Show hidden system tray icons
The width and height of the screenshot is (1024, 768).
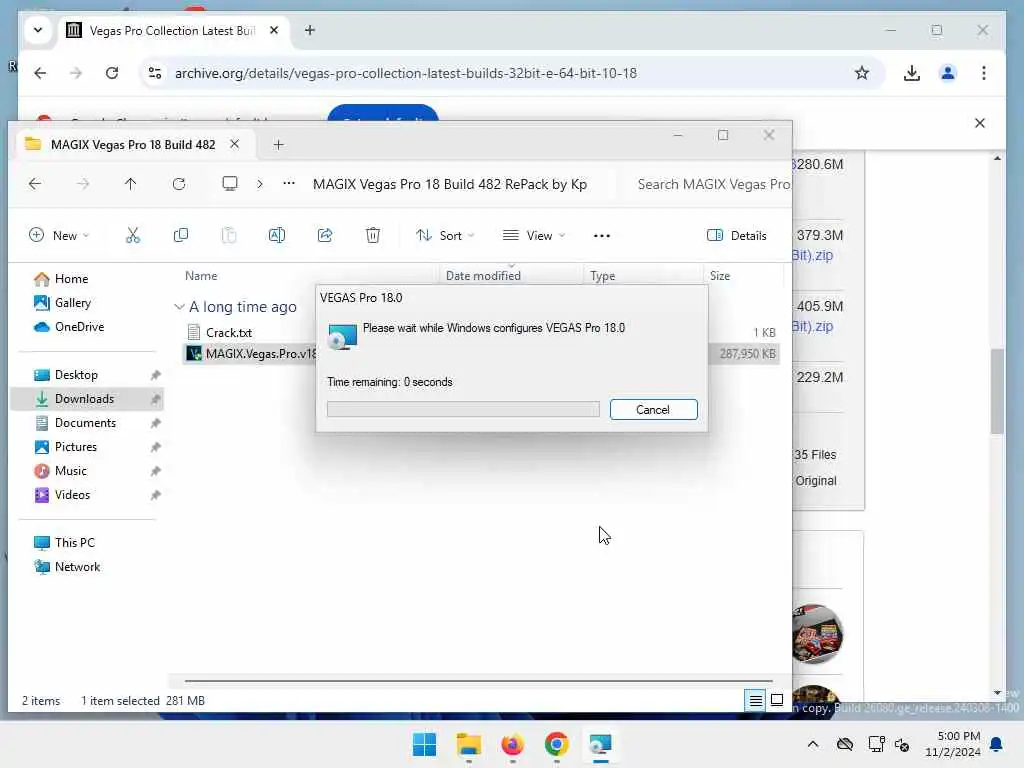click(x=812, y=744)
